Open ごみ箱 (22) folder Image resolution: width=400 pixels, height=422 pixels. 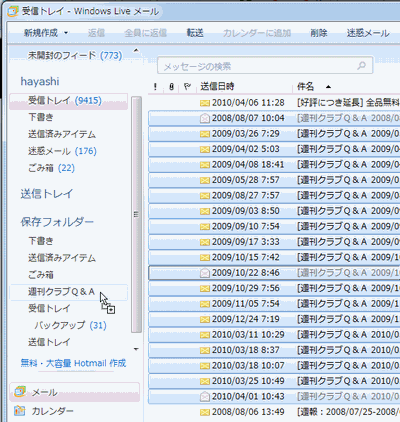click(52, 168)
